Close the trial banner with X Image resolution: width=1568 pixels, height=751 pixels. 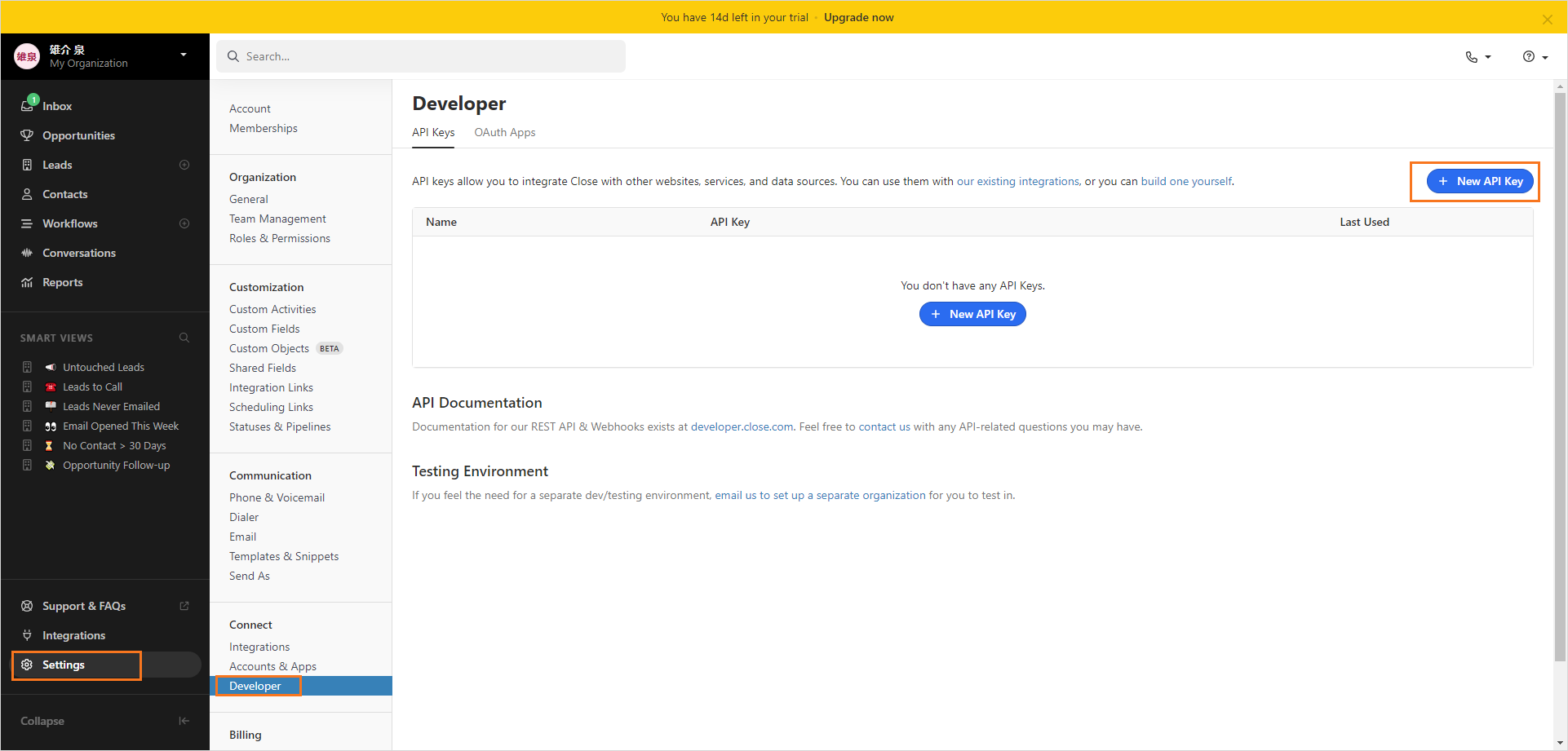click(1548, 20)
